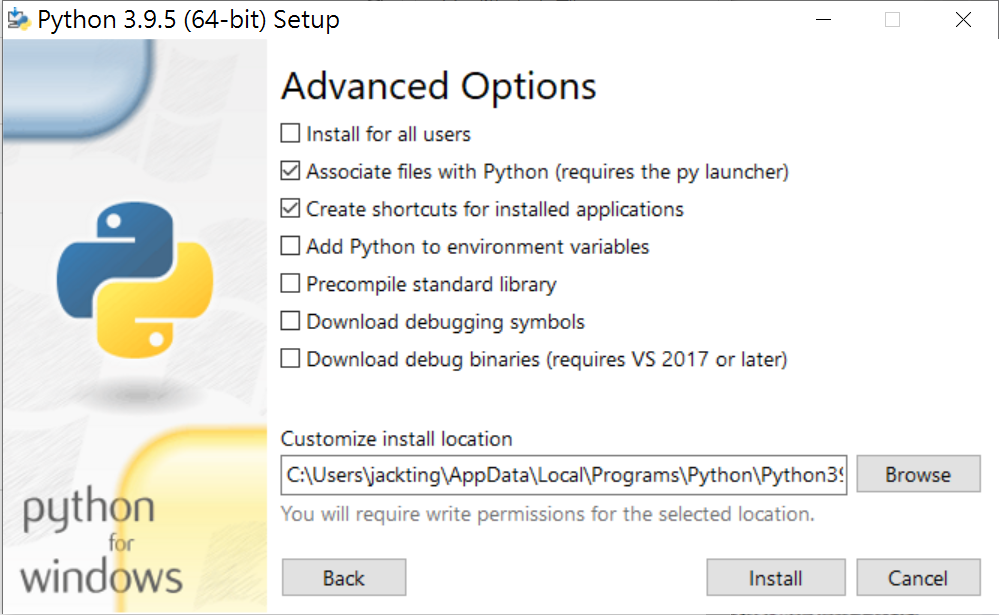The height and width of the screenshot is (615, 999).
Task: Click the install location path field
Action: (564, 475)
